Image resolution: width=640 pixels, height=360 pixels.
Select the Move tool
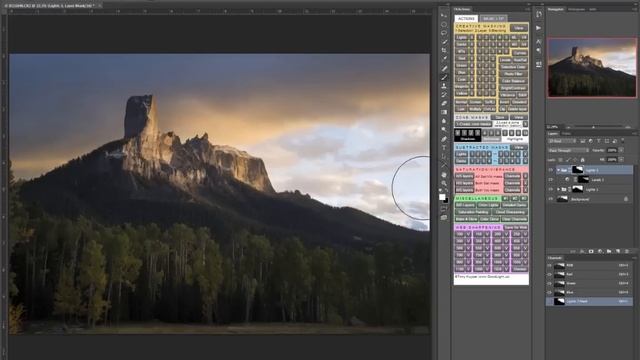(x=444, y=16)
